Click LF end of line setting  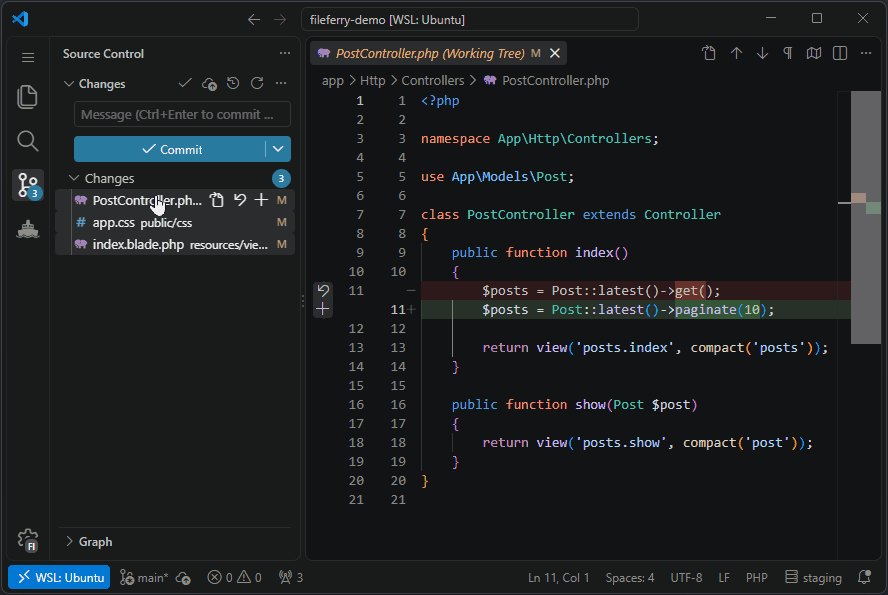point(724,577)
